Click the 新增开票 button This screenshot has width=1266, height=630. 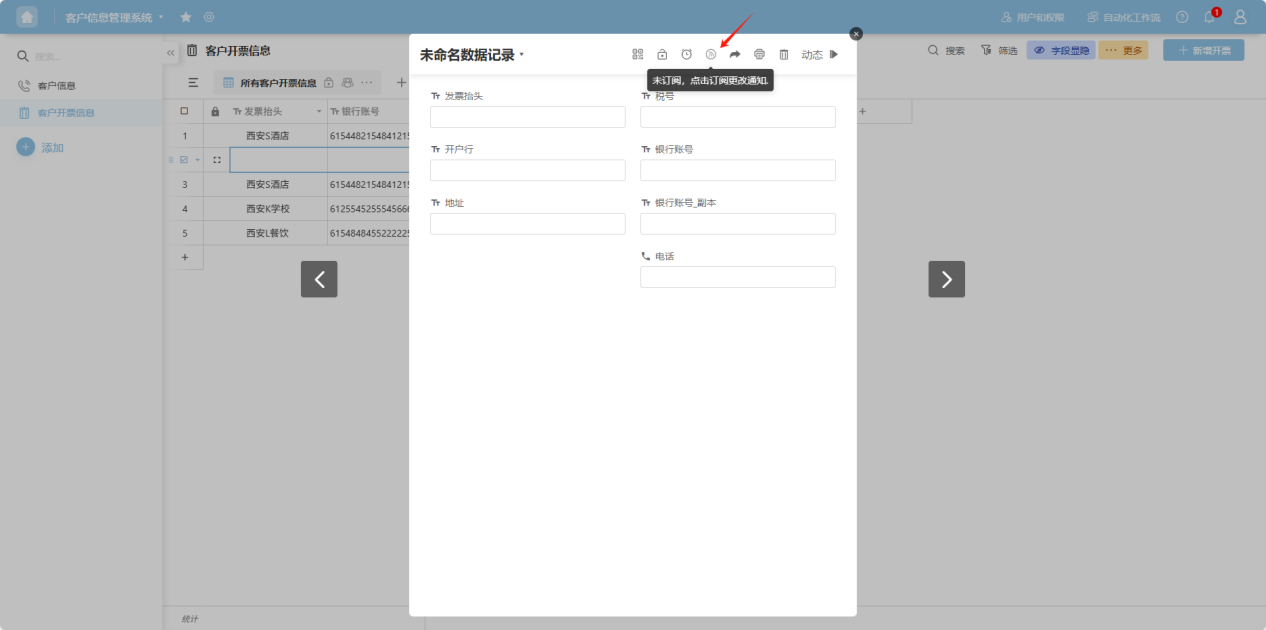(x=1203, y=50)
